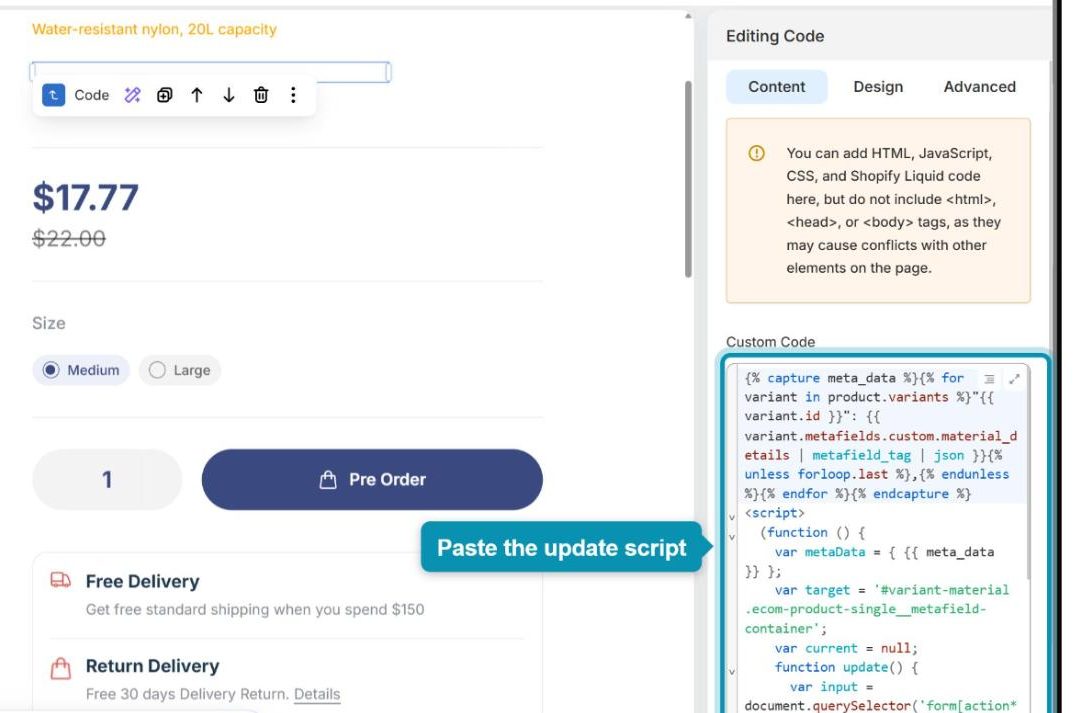The height and width of the screenshot is (713, 1082).
Task: Click the preview pane vertical scrollbar
Action: [688, 179]
